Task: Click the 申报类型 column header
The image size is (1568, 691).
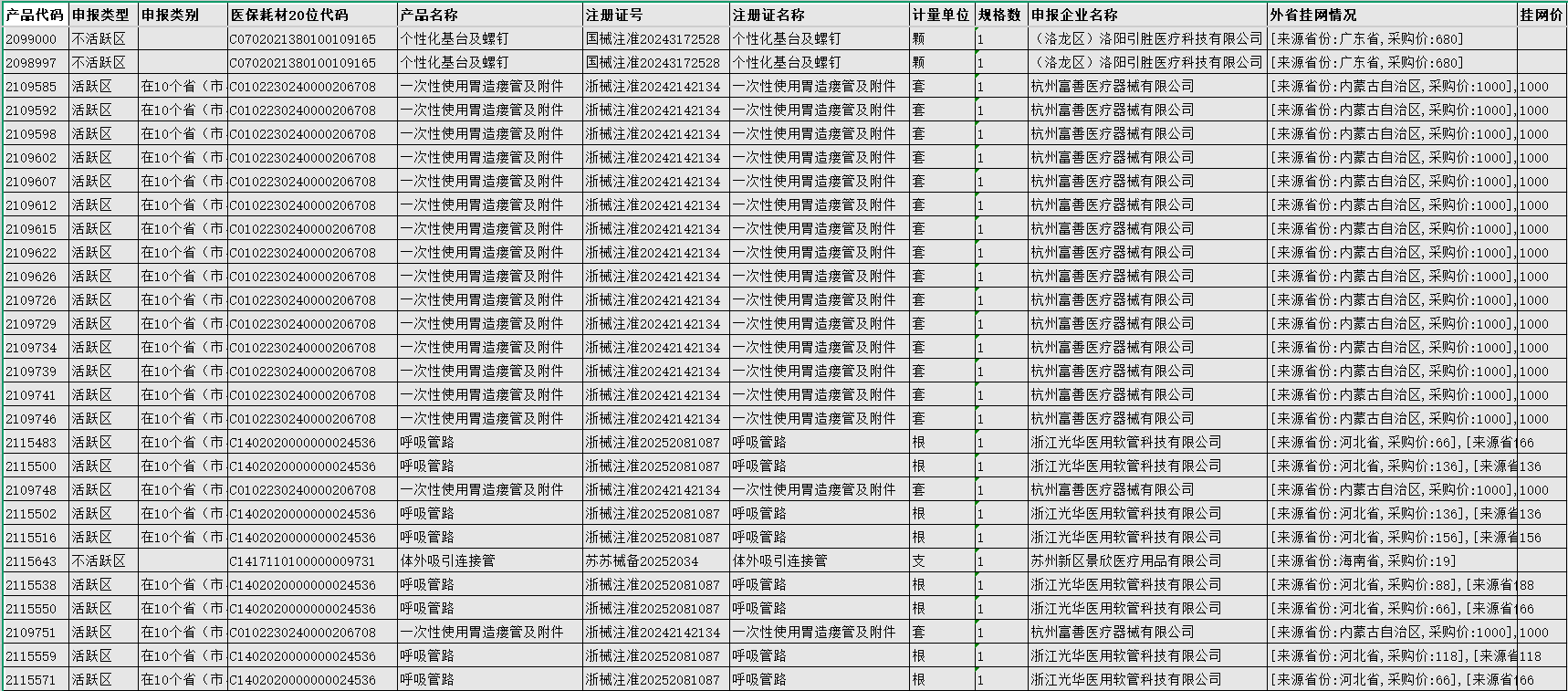Action: (102, 16)
